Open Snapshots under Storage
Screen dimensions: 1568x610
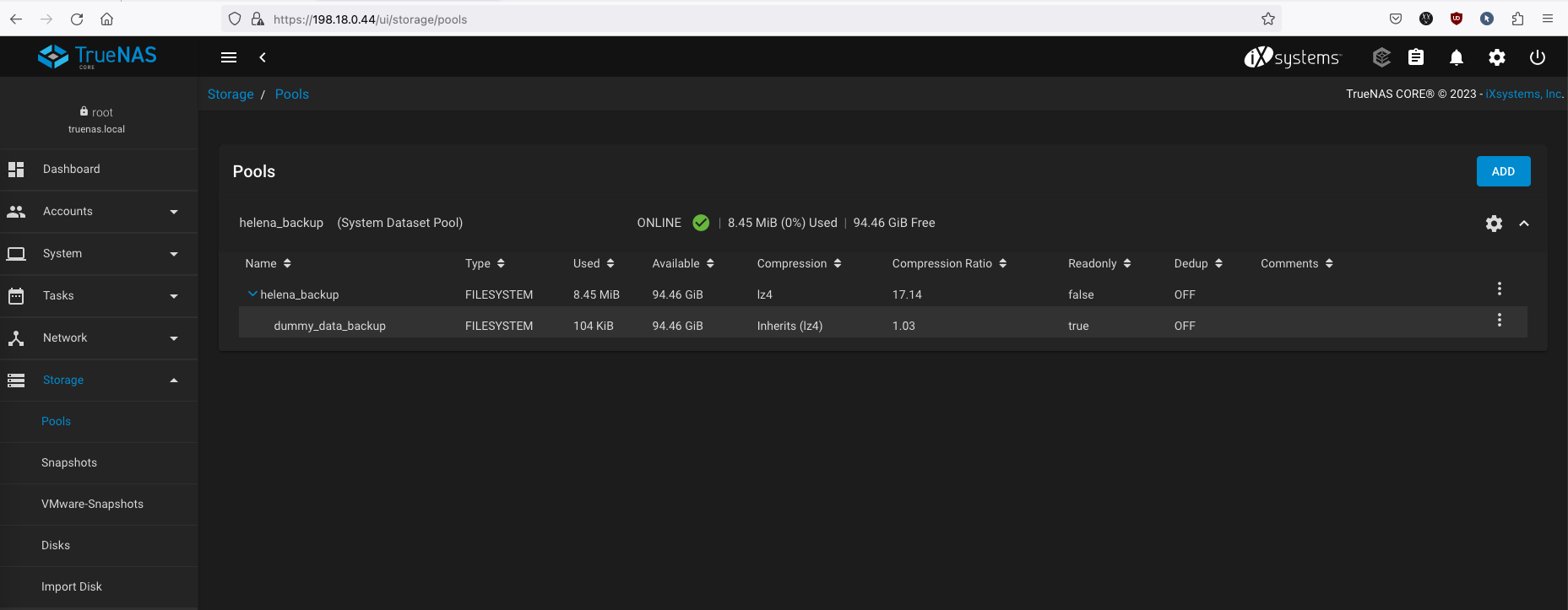click(x=69, y=463)
